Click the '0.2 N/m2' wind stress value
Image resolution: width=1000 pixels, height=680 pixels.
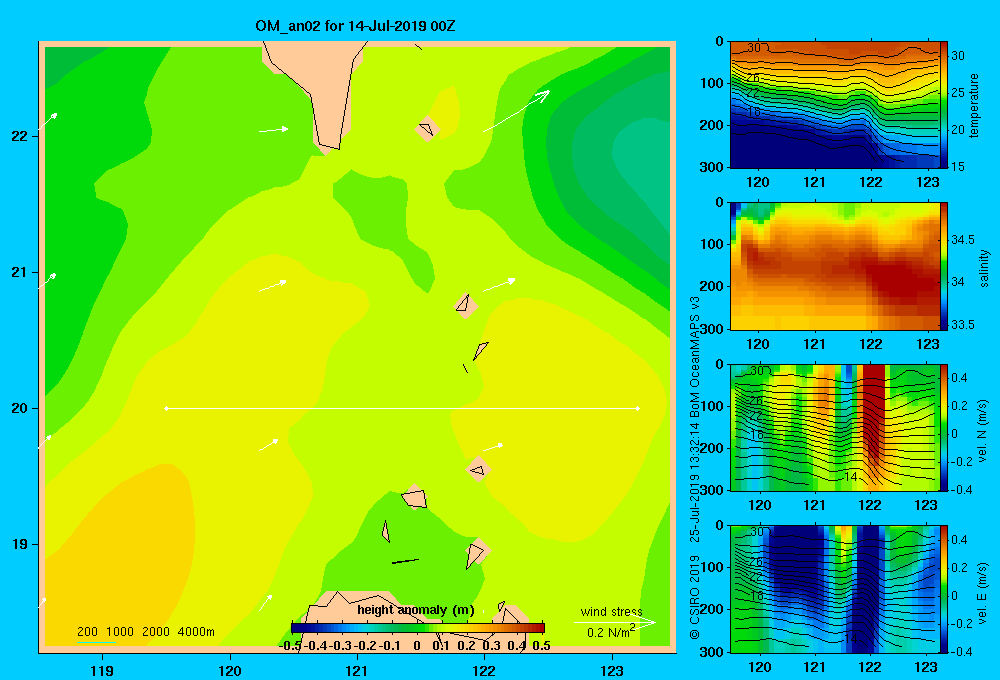pos(611,632)
